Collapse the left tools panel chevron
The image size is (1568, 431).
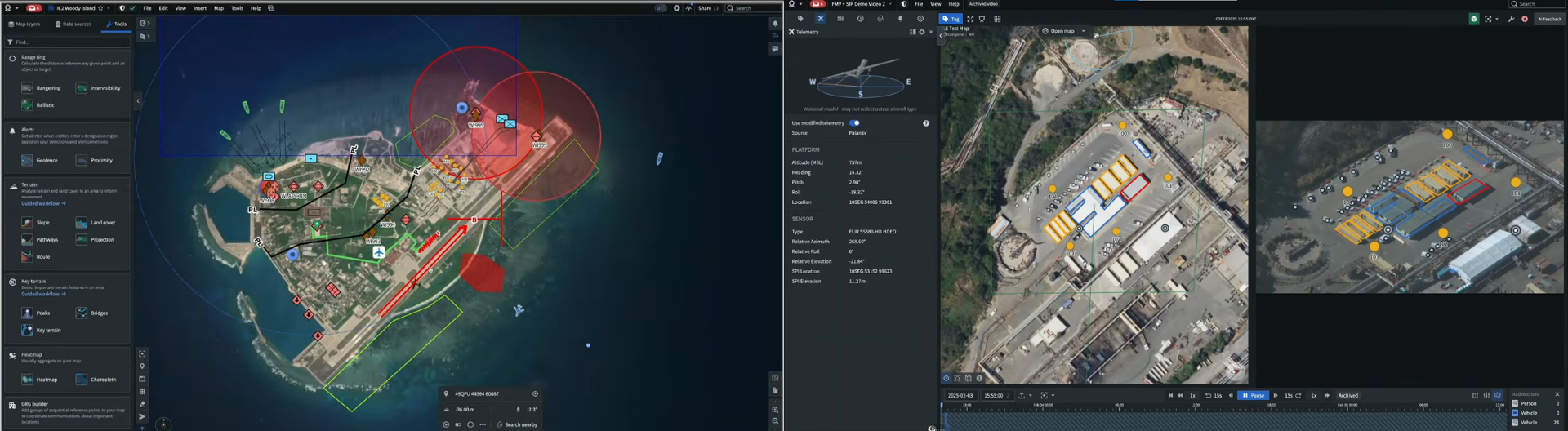138,100
